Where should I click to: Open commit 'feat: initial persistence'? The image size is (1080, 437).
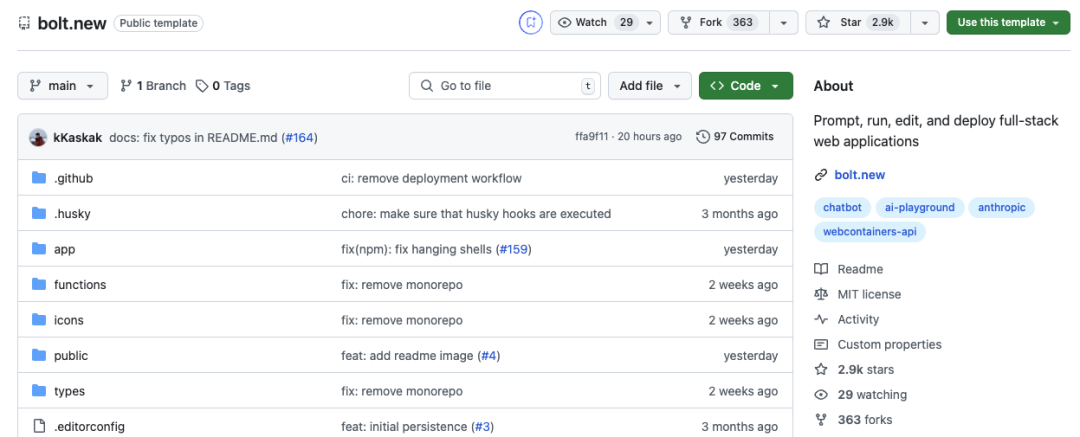tap(405, 427)
